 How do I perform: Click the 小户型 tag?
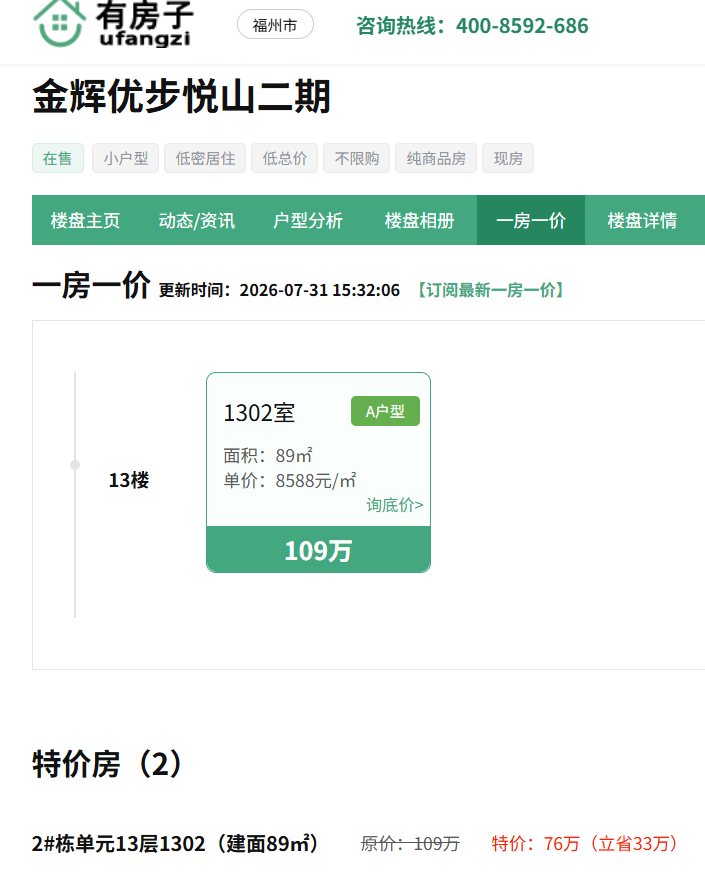click(125, 158)
